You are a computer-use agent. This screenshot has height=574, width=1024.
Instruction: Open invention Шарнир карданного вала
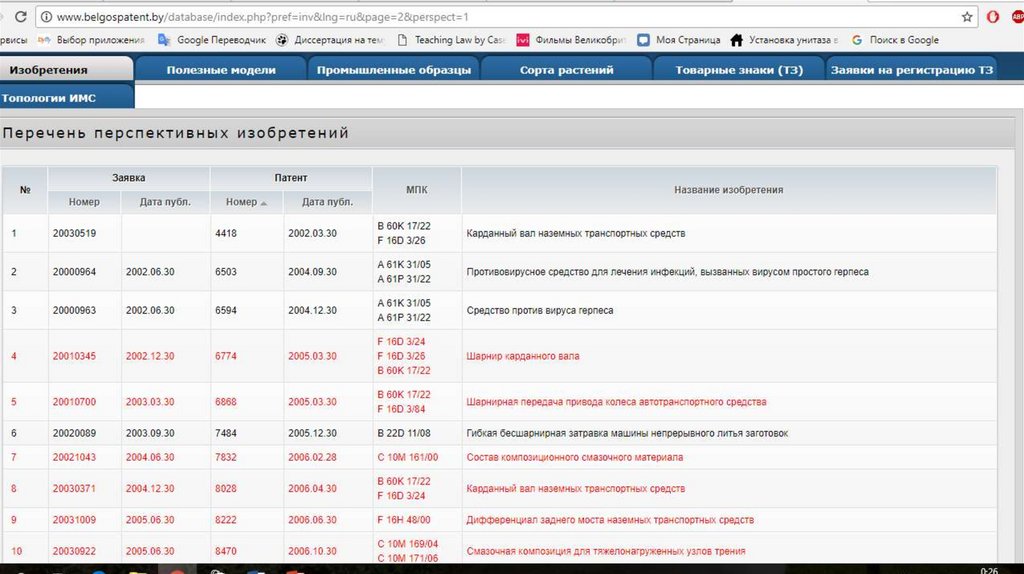(522, 356)
